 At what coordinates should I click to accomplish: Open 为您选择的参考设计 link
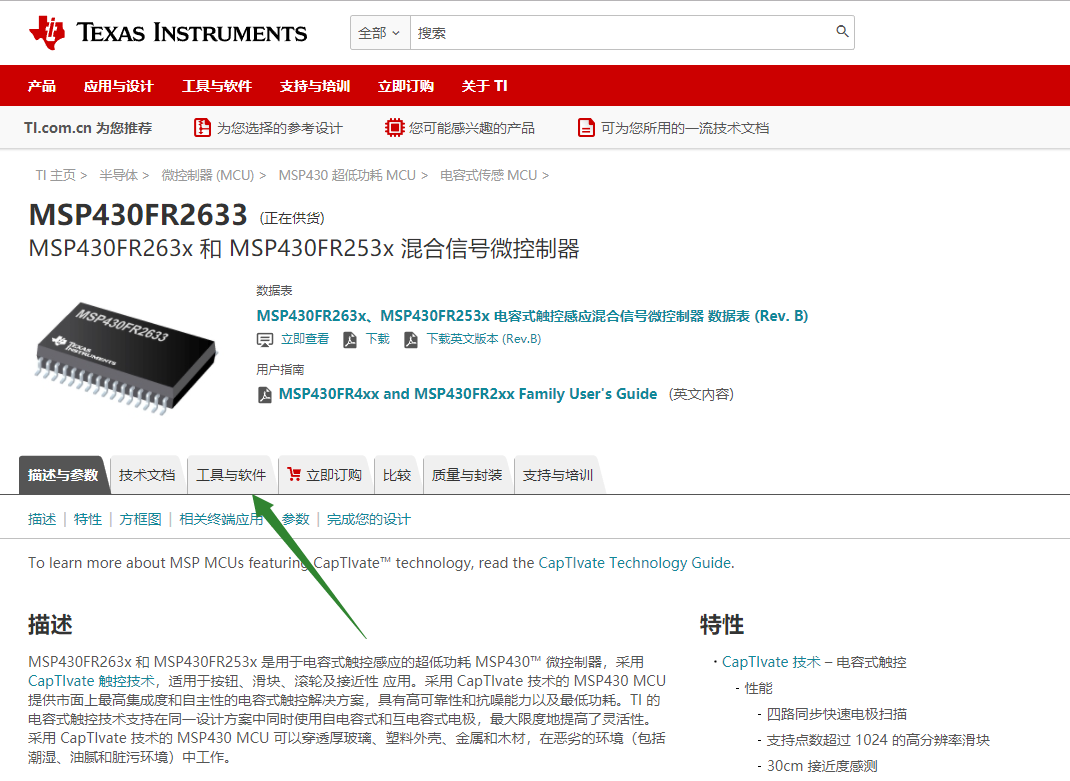(x=280, y=128)
